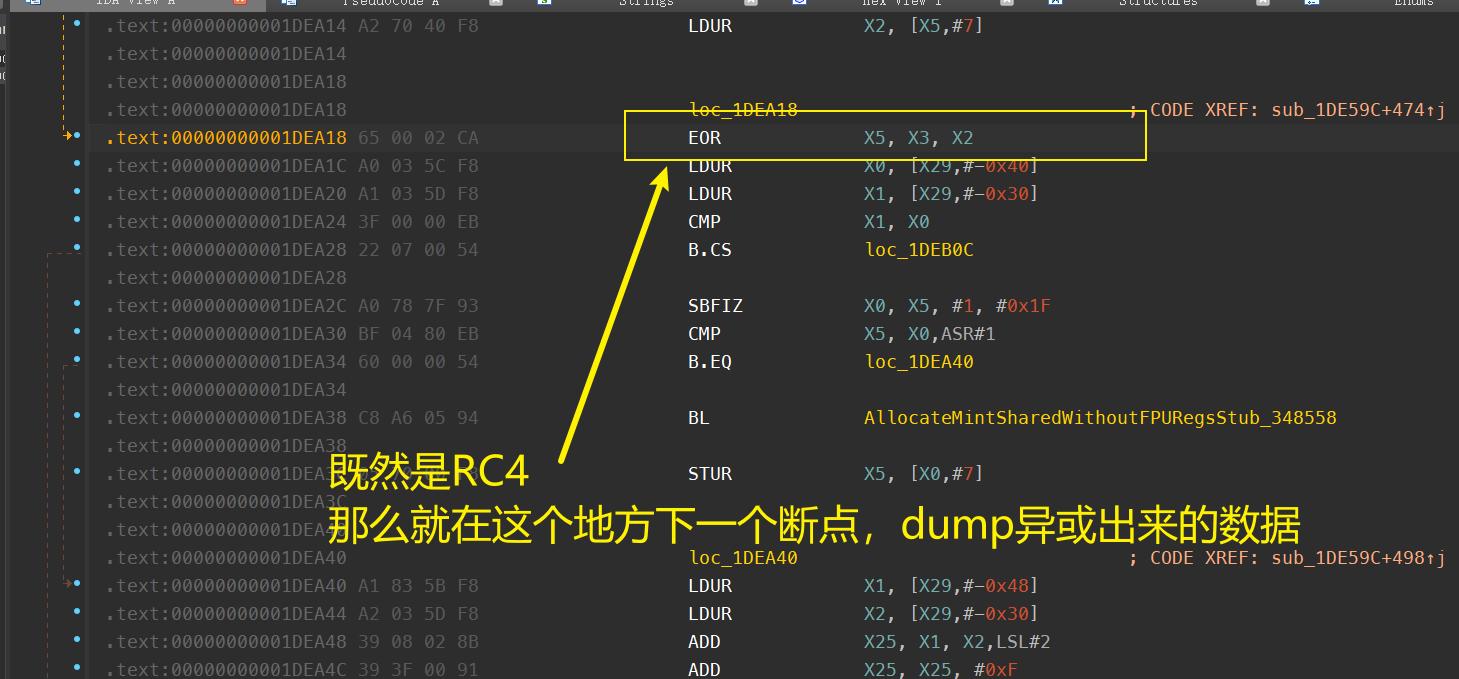The height and width of the screenshot is (679, 1459).
Task: Toggle the breakpoint dot beside .text:1DEA2C
Action: click(76, 302)
